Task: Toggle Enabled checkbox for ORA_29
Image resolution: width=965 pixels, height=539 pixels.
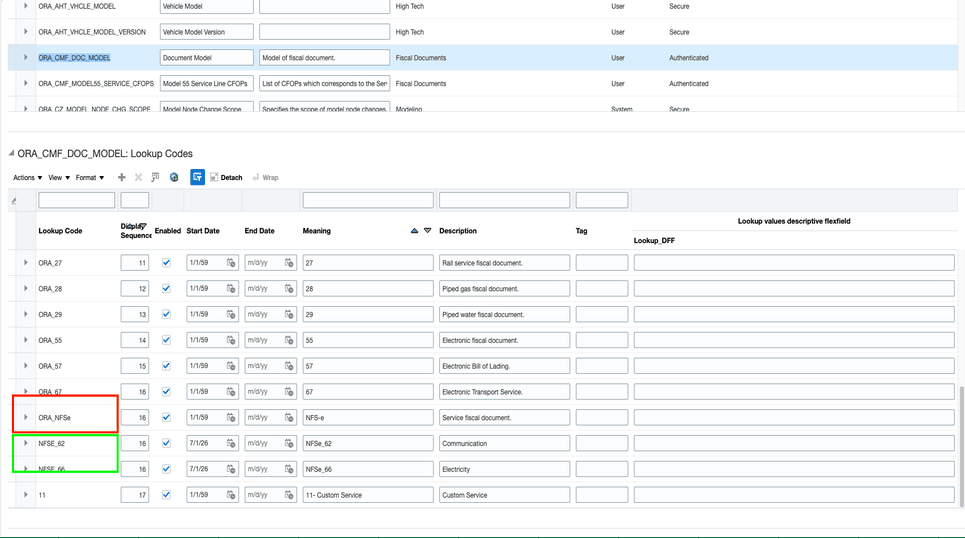Action: 166,314
